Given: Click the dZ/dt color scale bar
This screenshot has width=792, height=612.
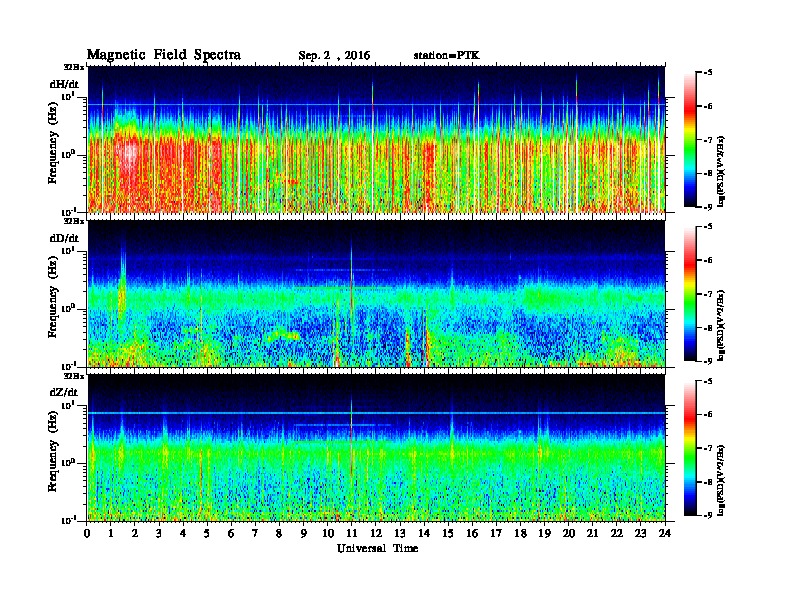Looking at the screenshot, I should point(689,448).
